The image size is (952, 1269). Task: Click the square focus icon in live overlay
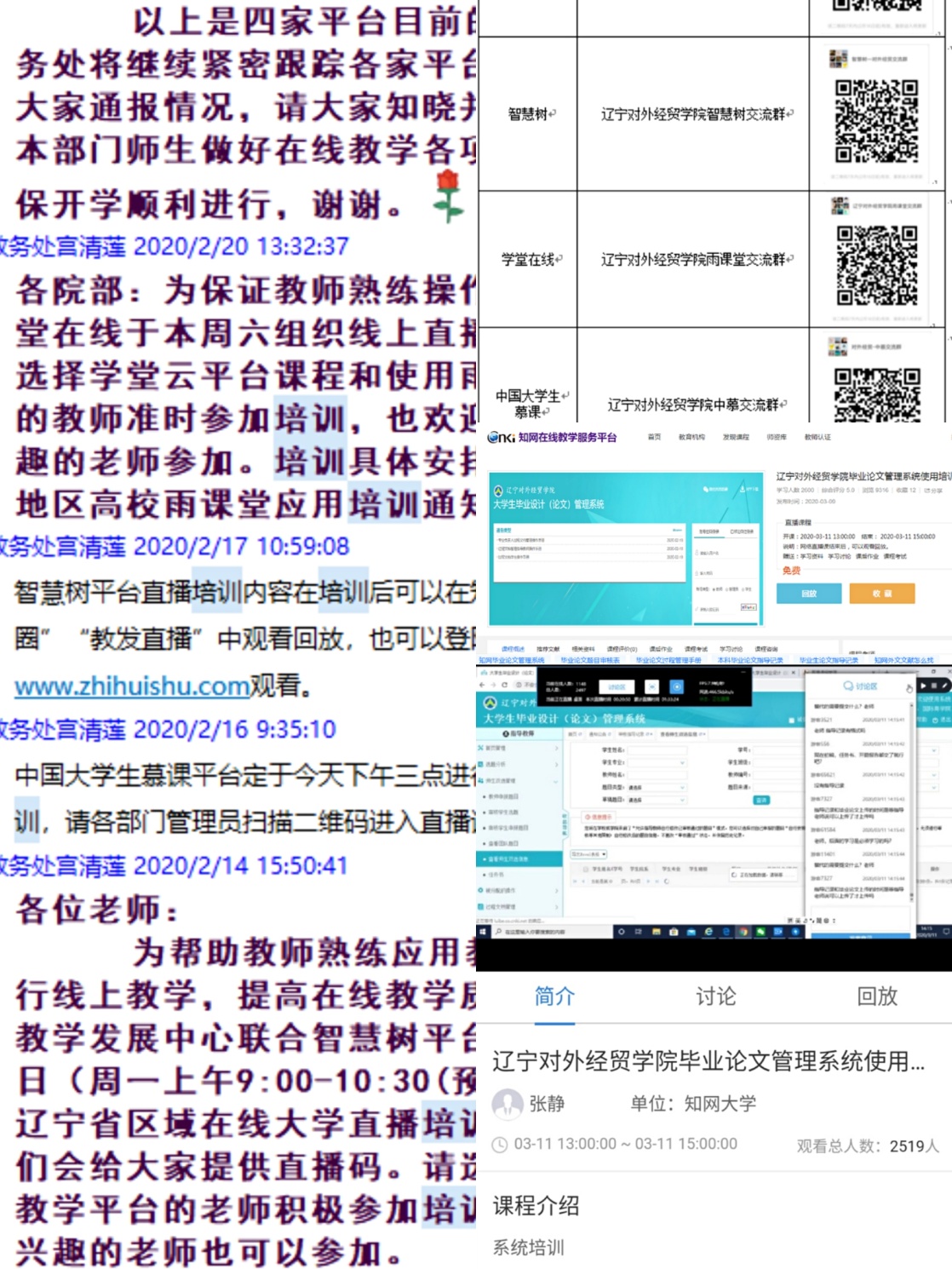[651, 686]
